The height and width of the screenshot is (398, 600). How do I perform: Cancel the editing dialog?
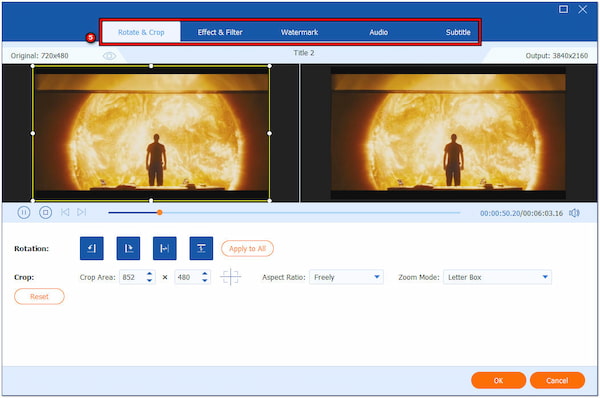[557, 380]
